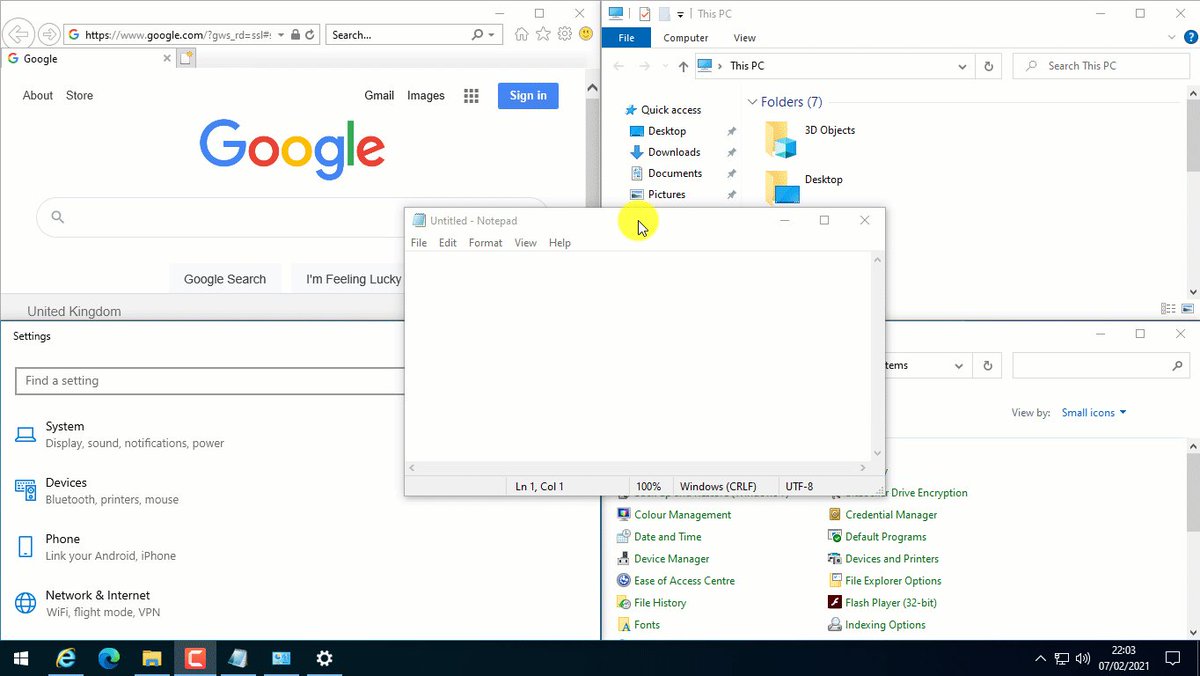This screenshot has height=676, width=1200.
Task: Open File Explorer Options in Control Panel
Action: [x=885, y=581]
